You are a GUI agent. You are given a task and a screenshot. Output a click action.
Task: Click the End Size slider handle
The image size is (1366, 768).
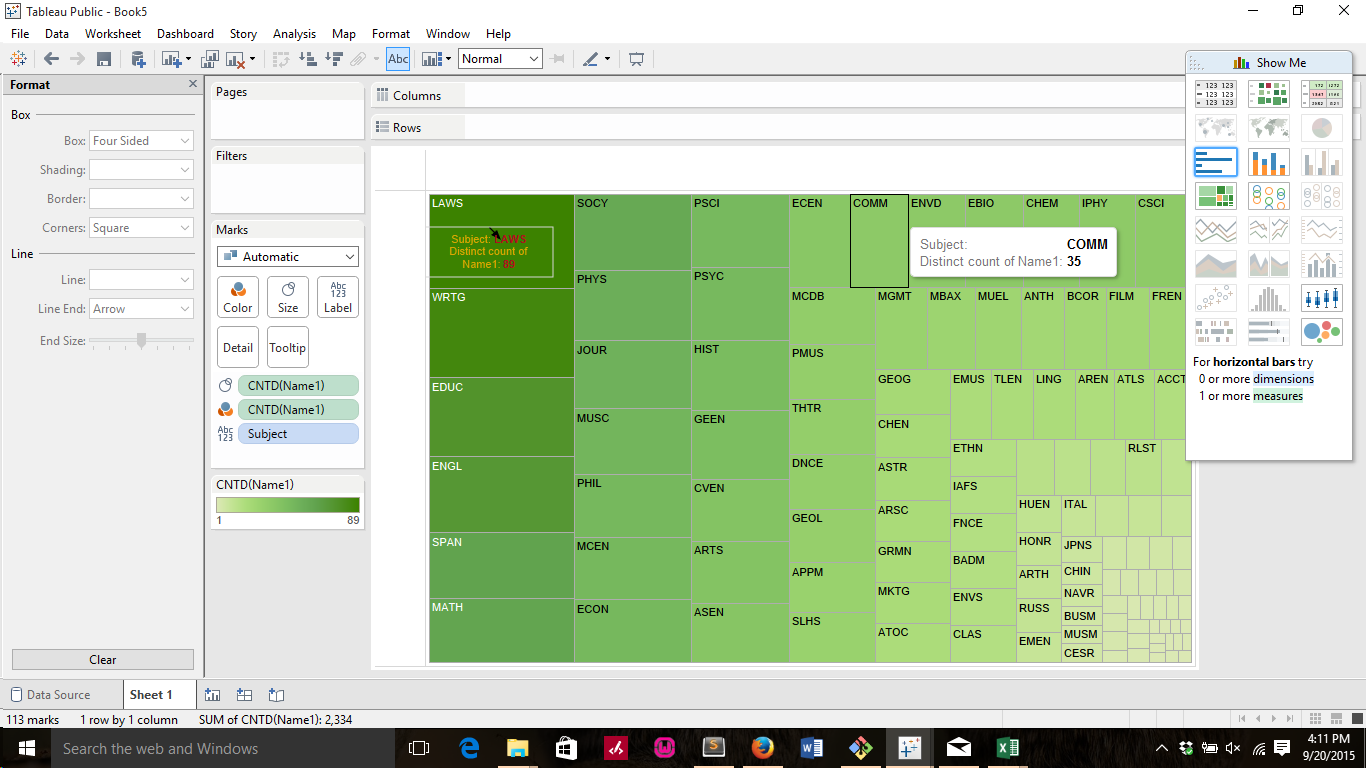pyautogui.click(x=141, y=341)
